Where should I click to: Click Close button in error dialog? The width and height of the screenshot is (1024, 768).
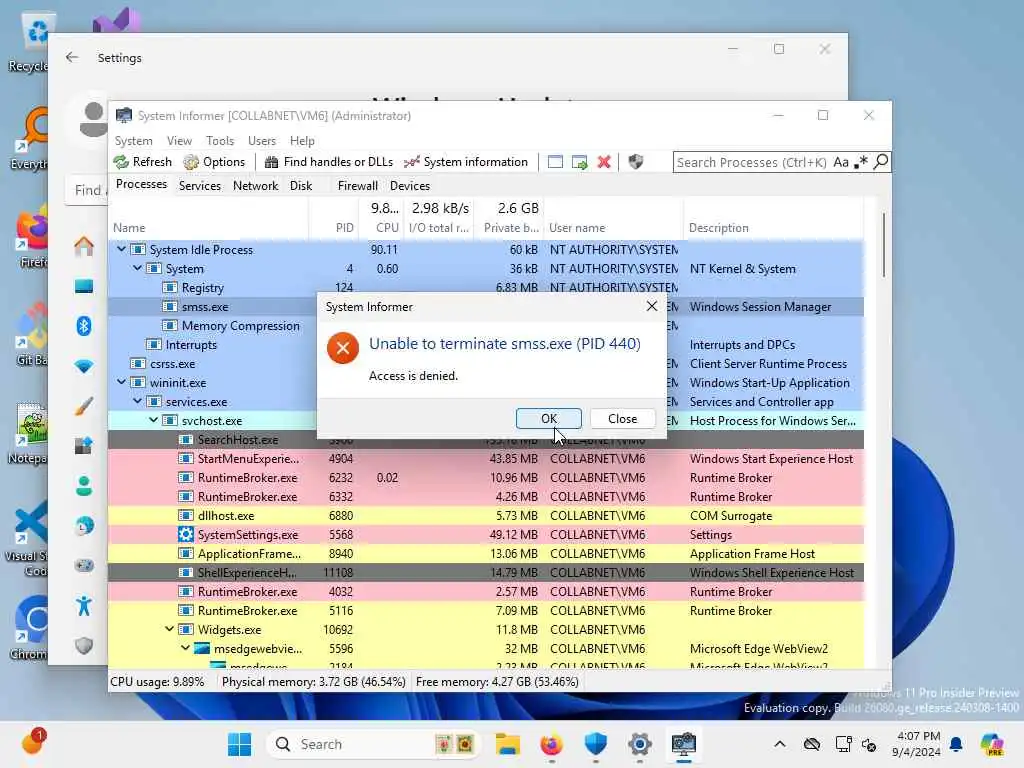(x=622, y=419)
